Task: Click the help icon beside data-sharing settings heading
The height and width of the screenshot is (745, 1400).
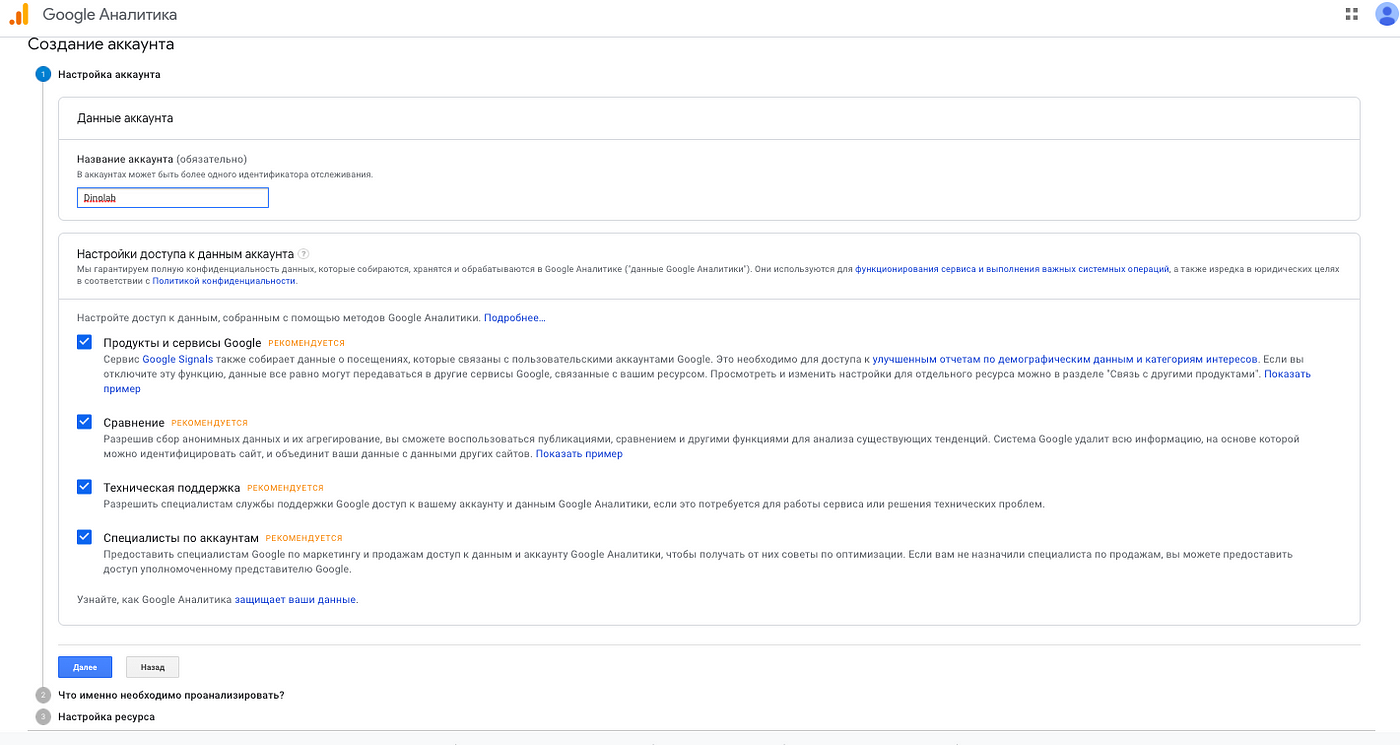Action: [303, 254]
